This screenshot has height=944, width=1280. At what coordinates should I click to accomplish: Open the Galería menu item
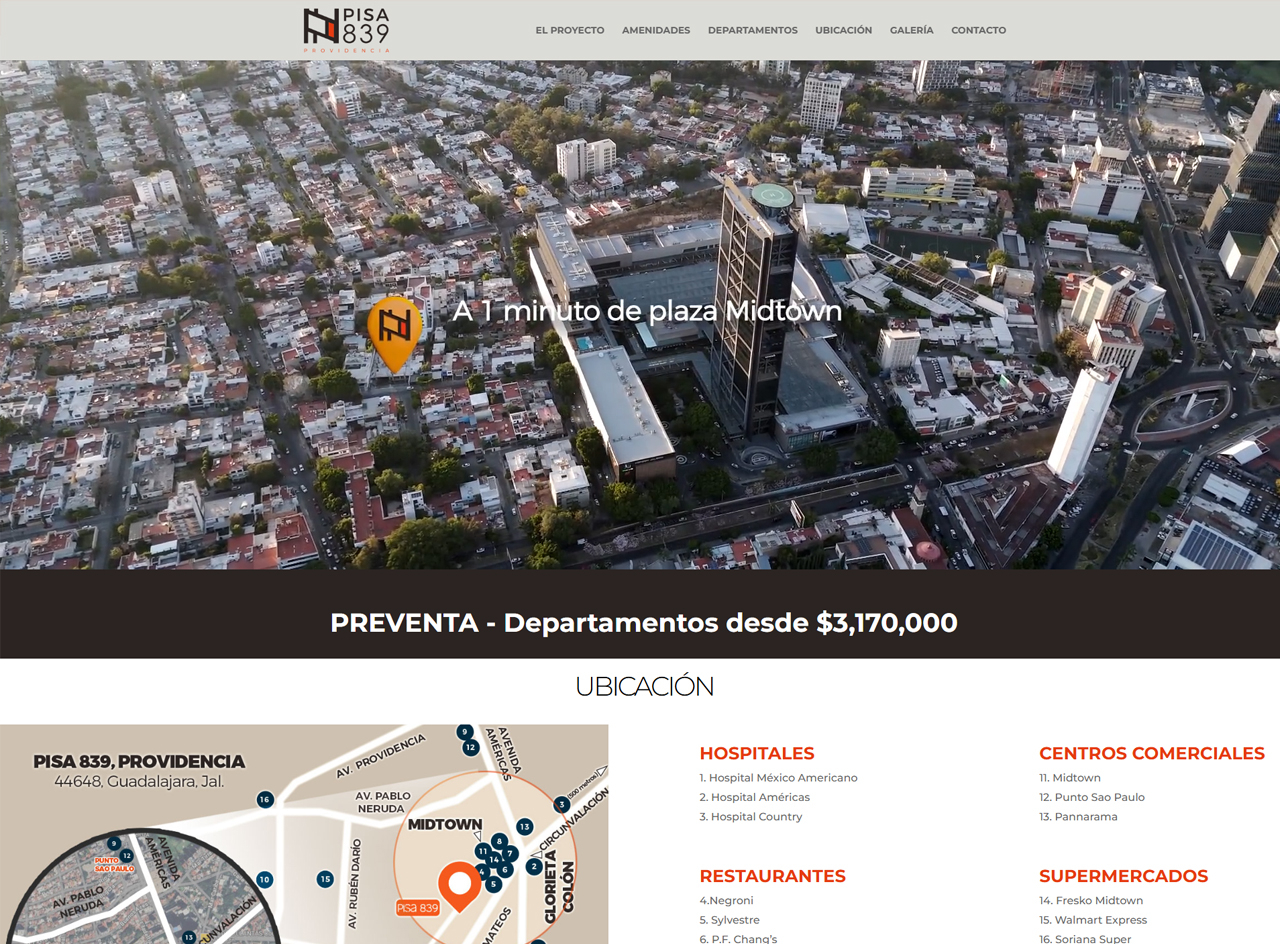point(912,30)
